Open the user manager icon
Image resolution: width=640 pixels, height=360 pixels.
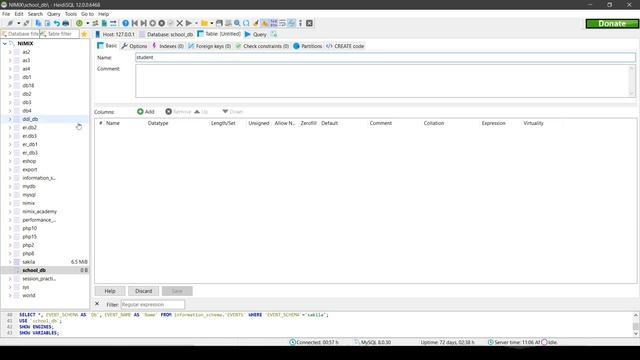[x=95, y=23]
